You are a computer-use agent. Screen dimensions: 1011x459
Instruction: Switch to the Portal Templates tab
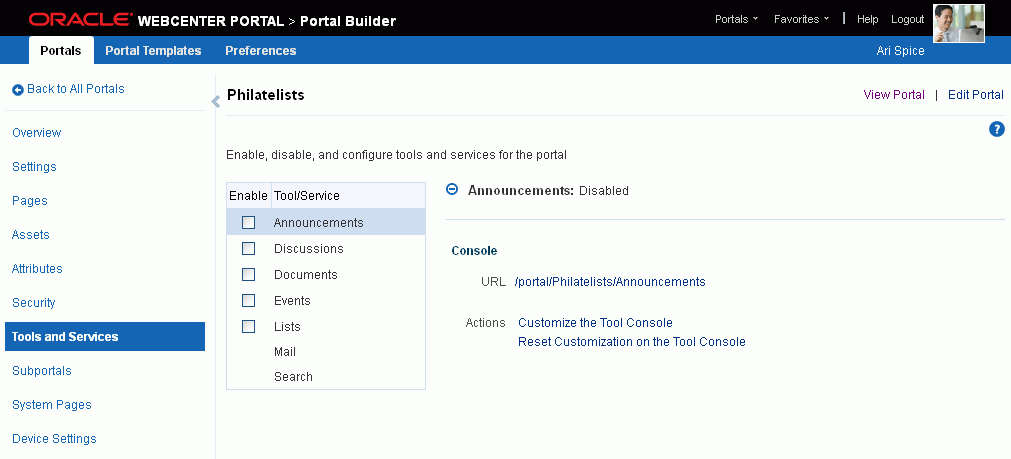pos(153,50)
